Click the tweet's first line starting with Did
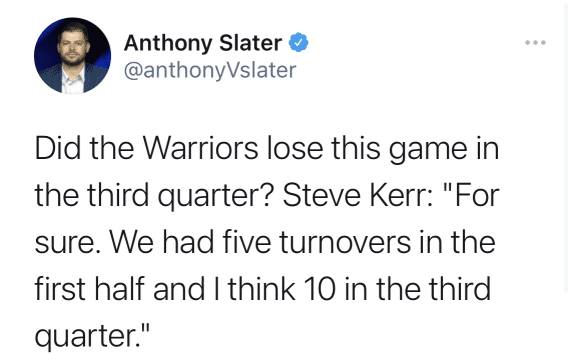 [267, 149]
